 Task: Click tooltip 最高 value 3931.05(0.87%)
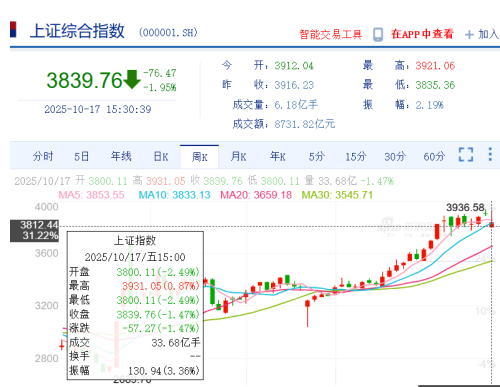pos(161,286)
